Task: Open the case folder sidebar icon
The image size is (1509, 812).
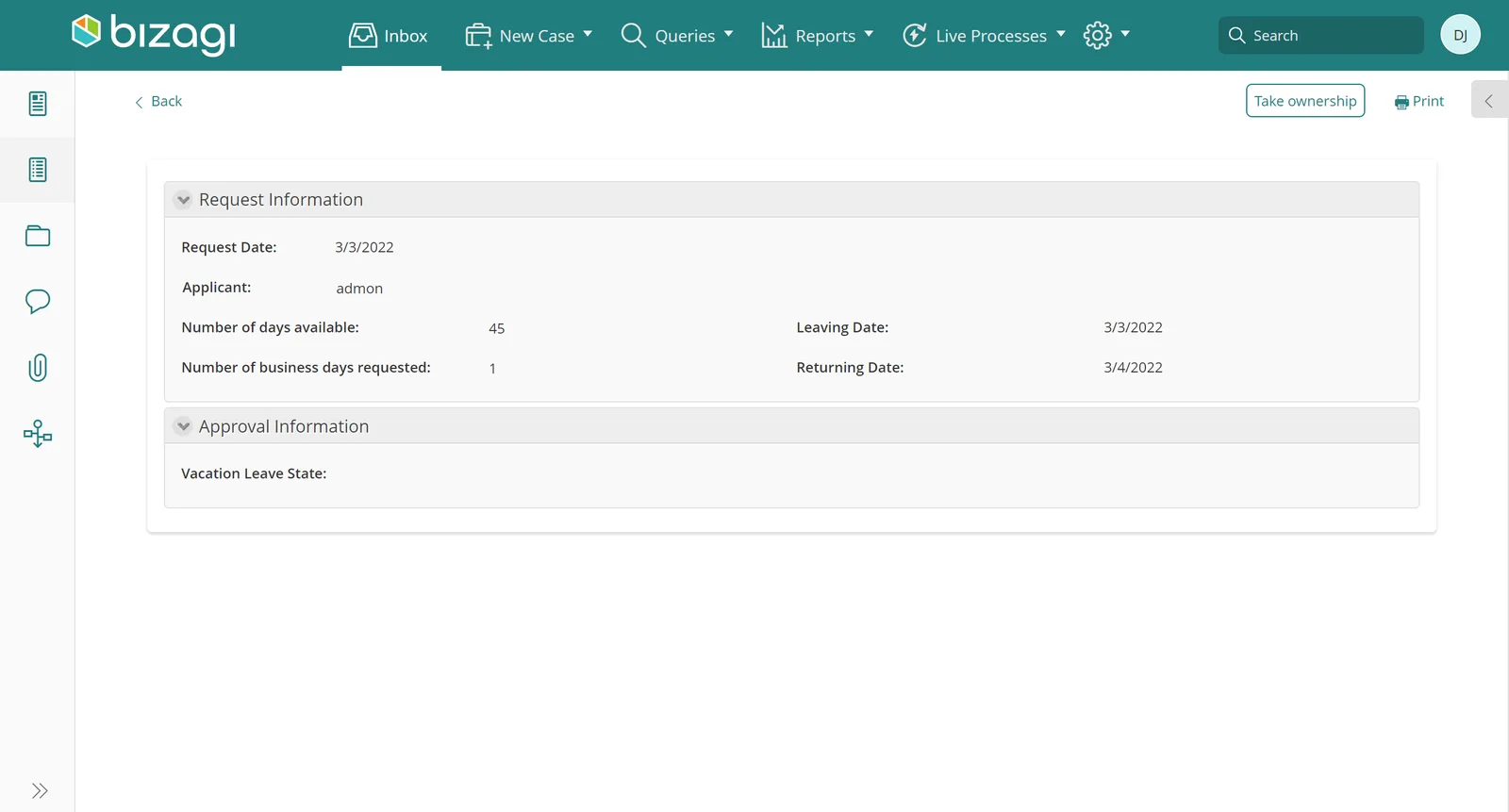Action: (x=38, y=236)
